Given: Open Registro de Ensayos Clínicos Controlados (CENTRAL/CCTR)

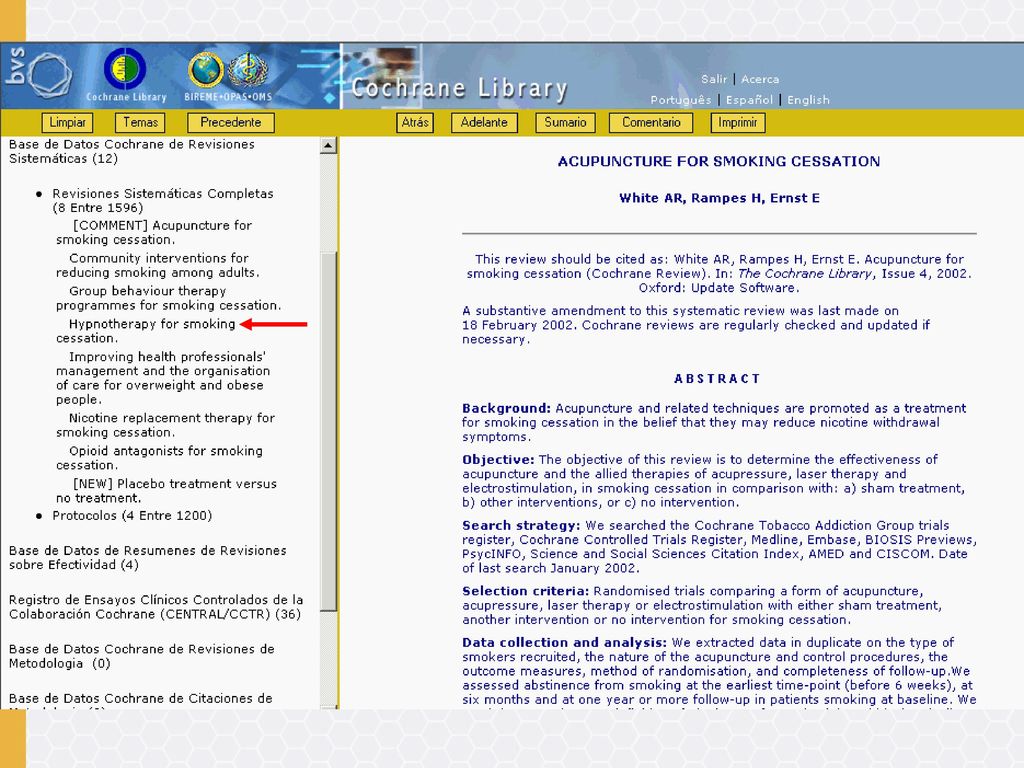Looking at the screenshot, I should [x=156, y=607].
